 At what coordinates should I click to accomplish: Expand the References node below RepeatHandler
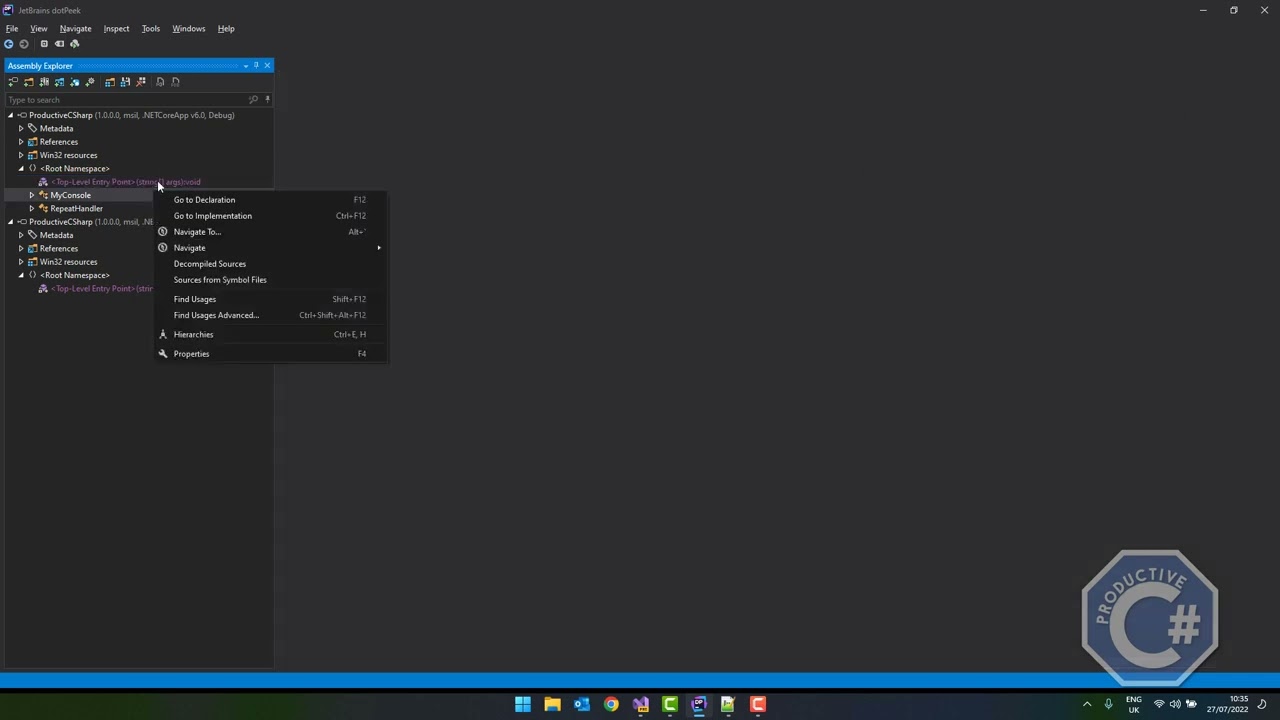[21, 248]
